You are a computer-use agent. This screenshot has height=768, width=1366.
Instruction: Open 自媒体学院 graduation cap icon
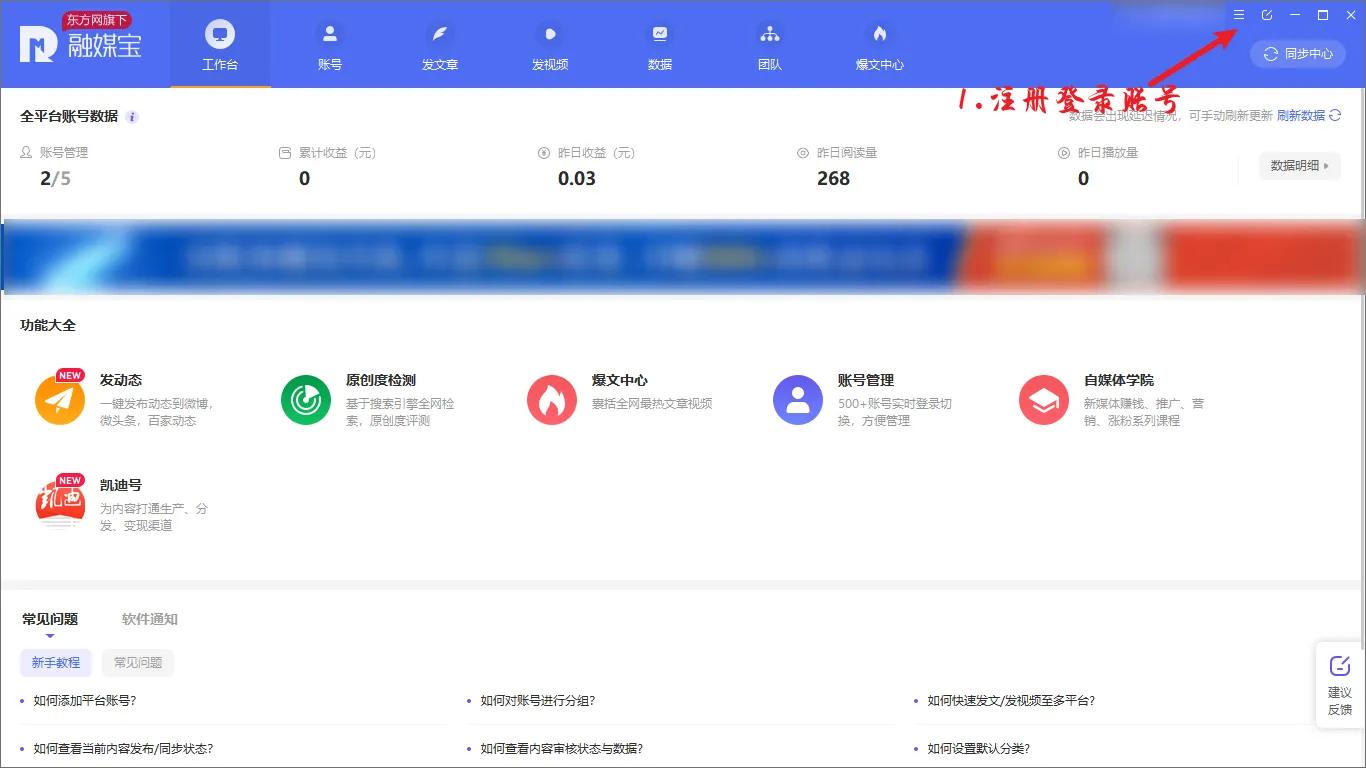click(1044, 400)
